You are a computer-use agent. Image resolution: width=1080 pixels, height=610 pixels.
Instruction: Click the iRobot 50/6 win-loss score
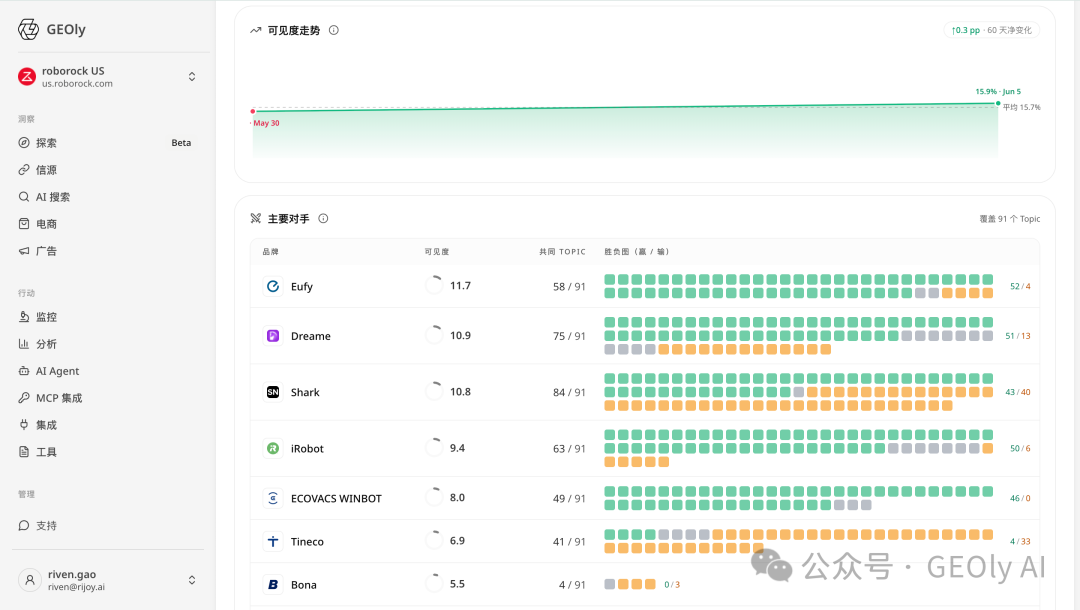pos(1020,449)
